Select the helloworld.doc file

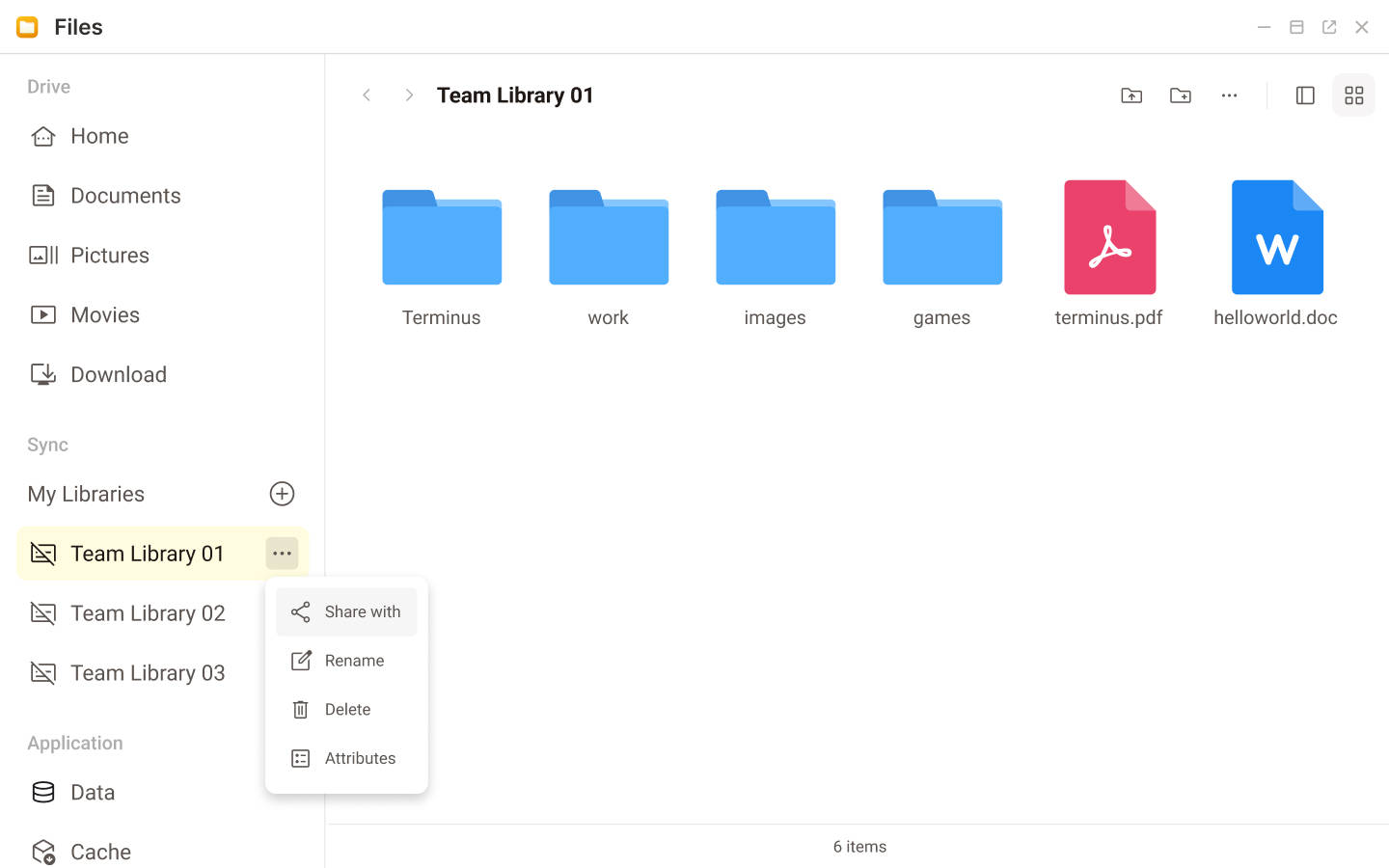(x=1276, y=256)
